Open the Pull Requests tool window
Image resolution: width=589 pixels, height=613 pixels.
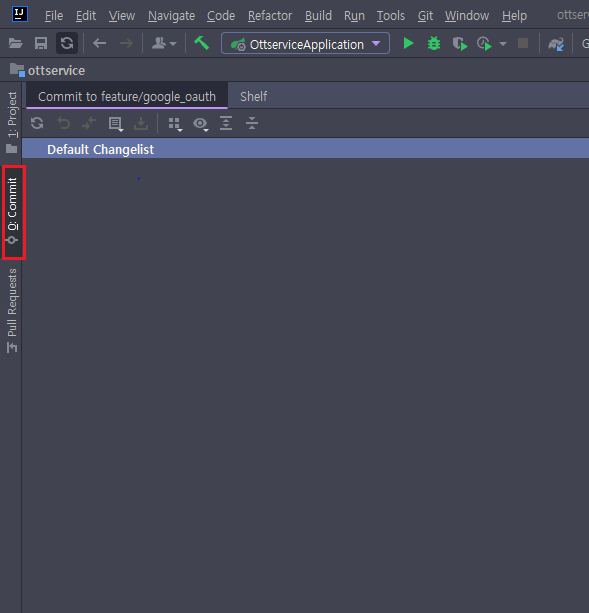click(x=12, y=310)
